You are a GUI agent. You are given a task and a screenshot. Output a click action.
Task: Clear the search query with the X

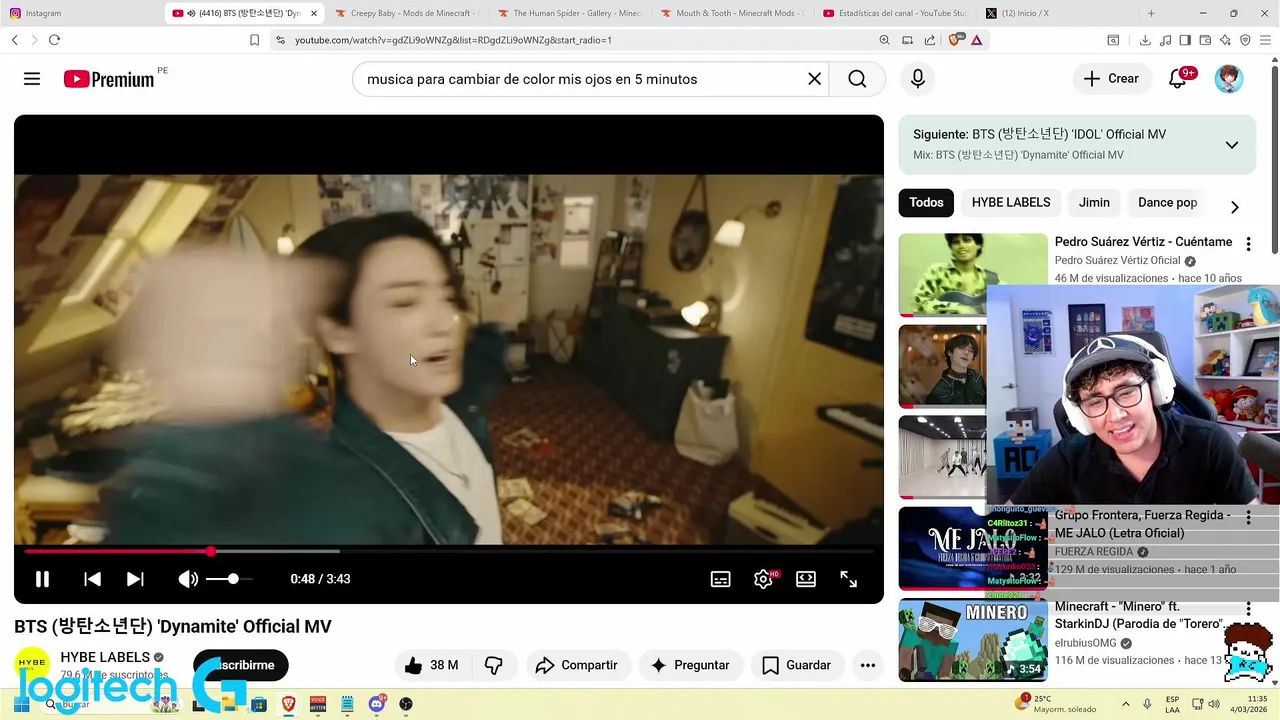click(814, 79)
